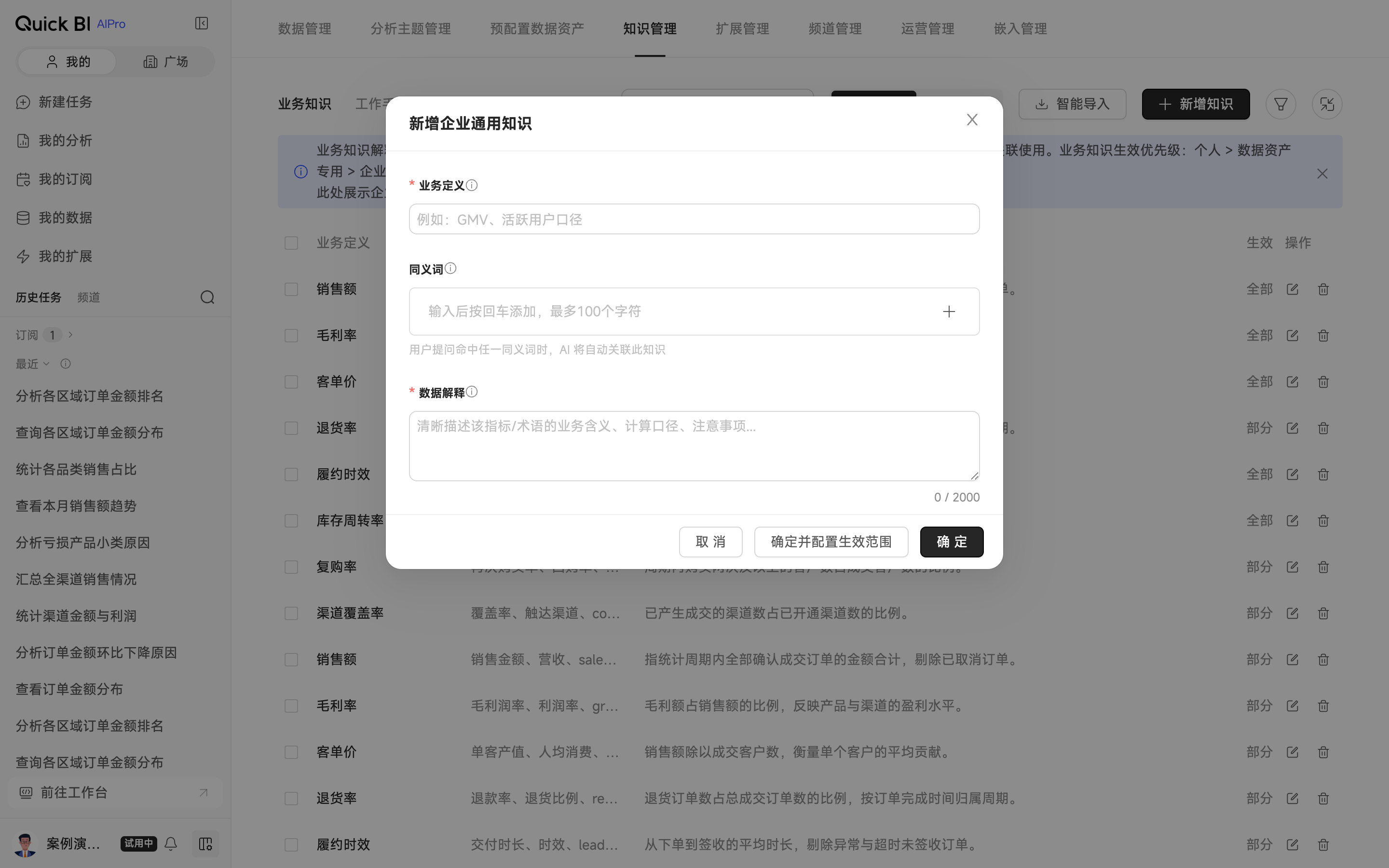Click 智能导入 button
The width and height of the screenshot is (1389, 868).
tap(1072, 104)
